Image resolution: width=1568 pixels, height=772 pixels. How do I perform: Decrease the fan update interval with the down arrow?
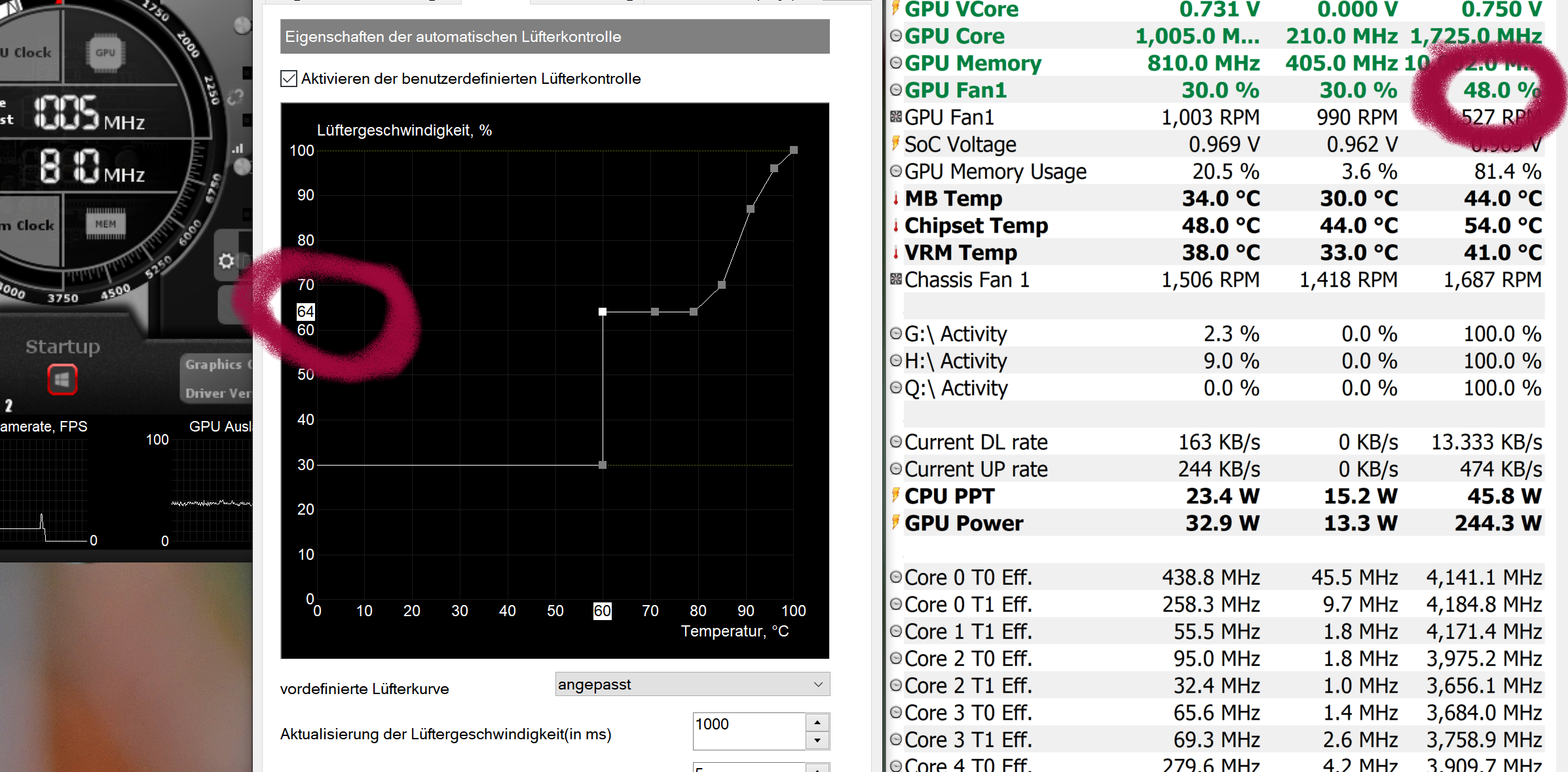click(817, 741)
